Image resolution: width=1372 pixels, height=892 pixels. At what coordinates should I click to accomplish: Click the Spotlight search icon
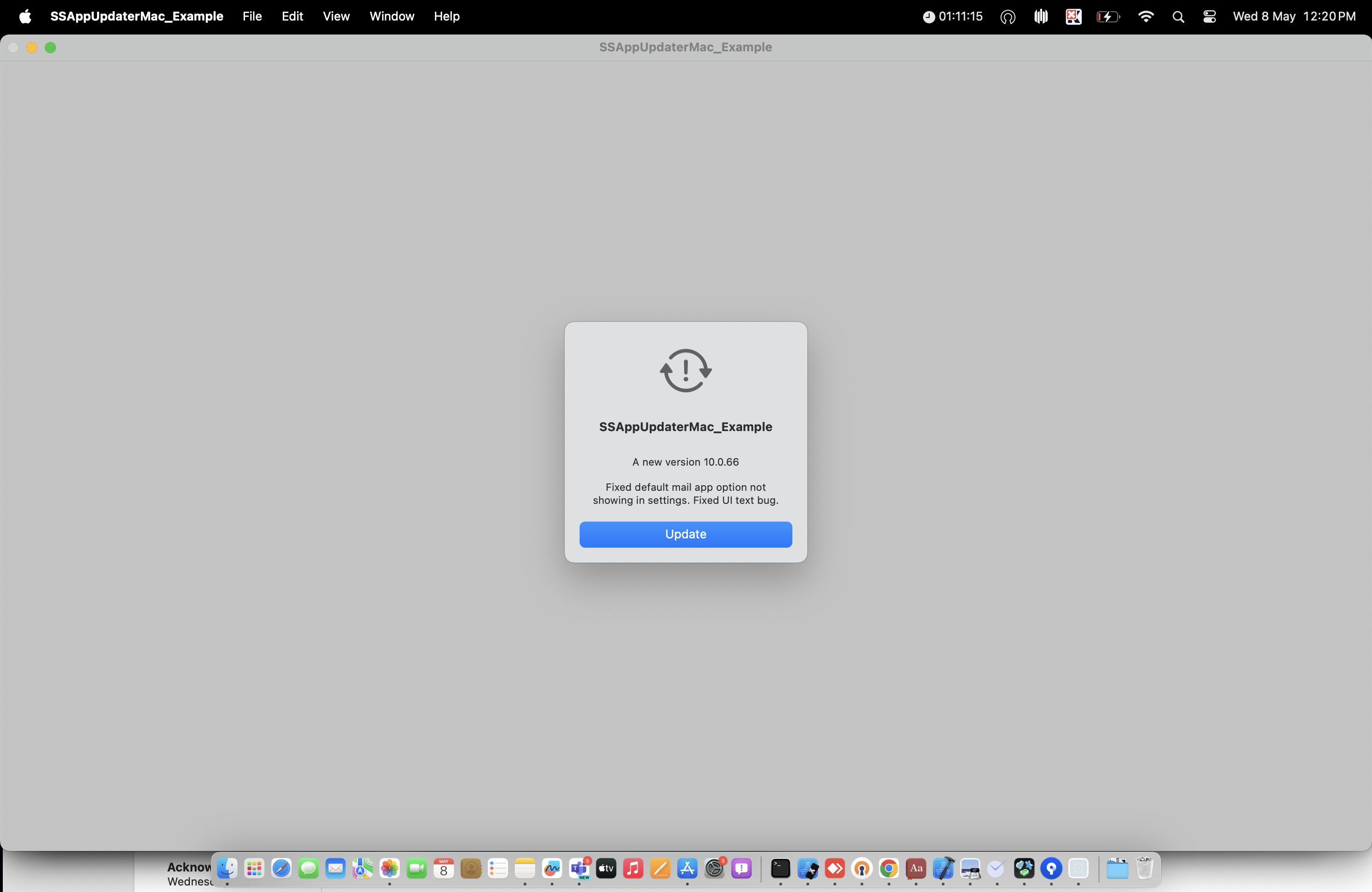(x=1178, y=17)
